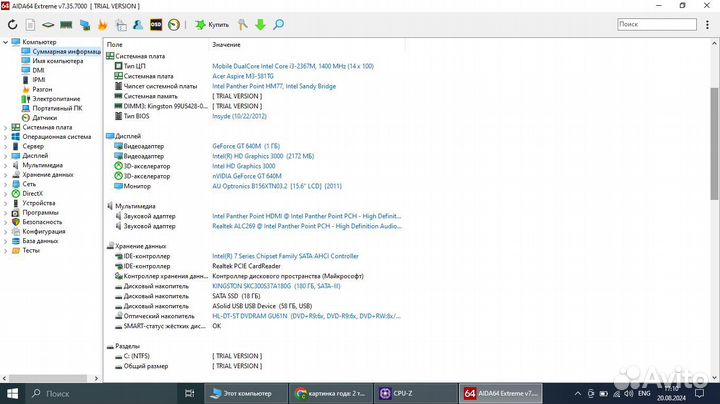
Task: Select Тесты in the tree
Action: pyautogui.click(x=31, y=250)
